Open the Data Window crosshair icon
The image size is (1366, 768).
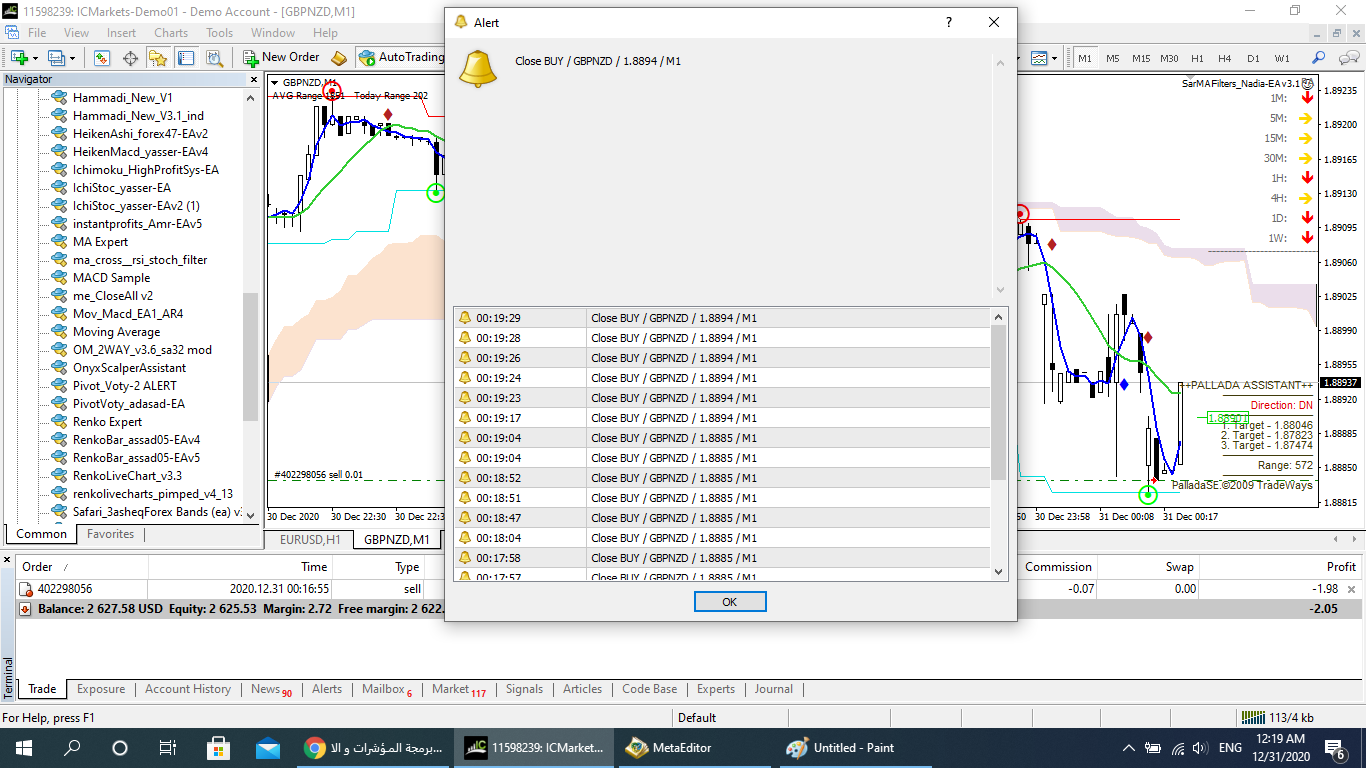[x=130, y=58]
